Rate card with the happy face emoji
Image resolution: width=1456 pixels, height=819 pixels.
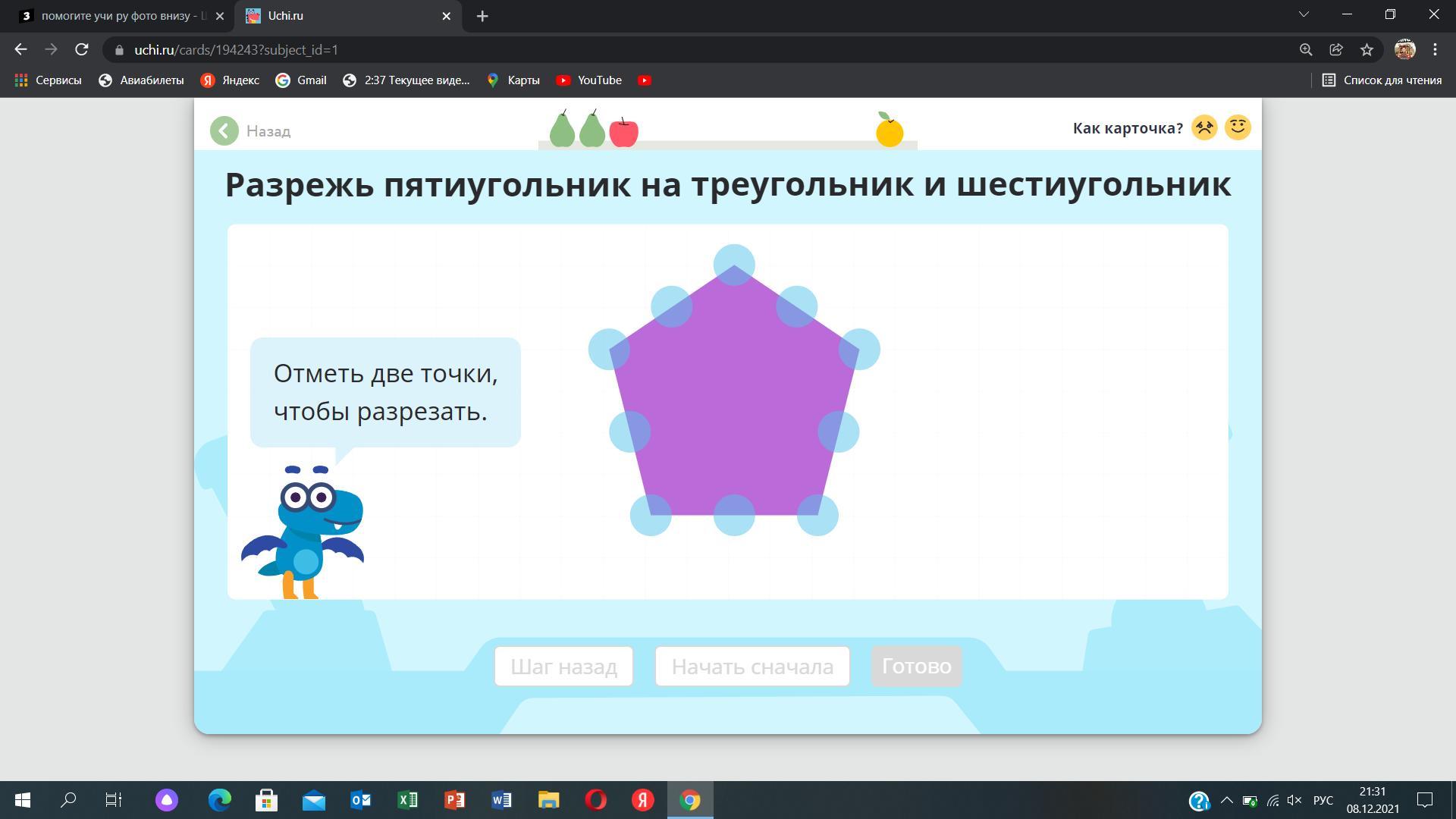[1238, 127]
